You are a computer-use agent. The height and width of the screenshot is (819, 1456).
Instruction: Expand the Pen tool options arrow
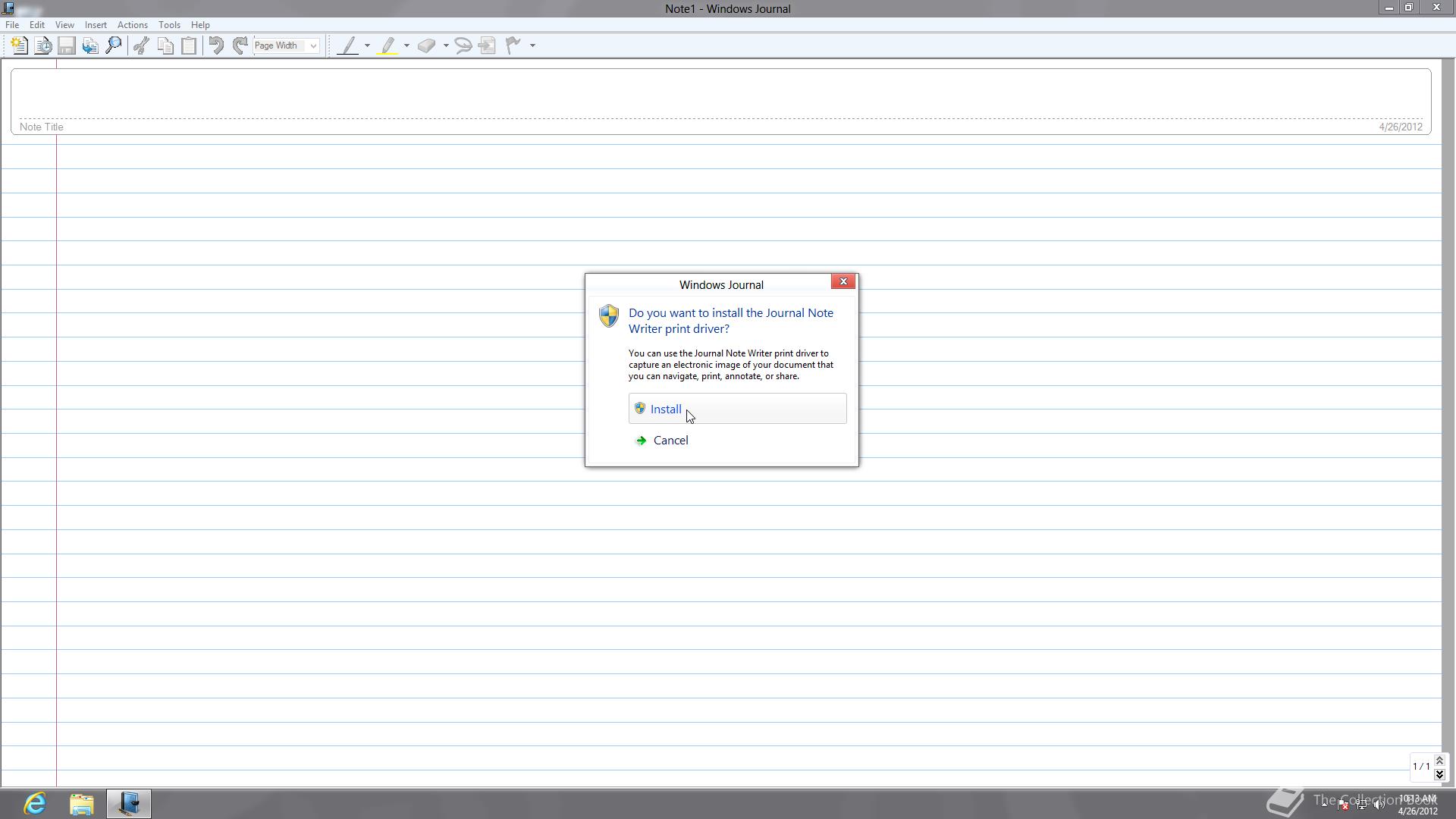367,45
